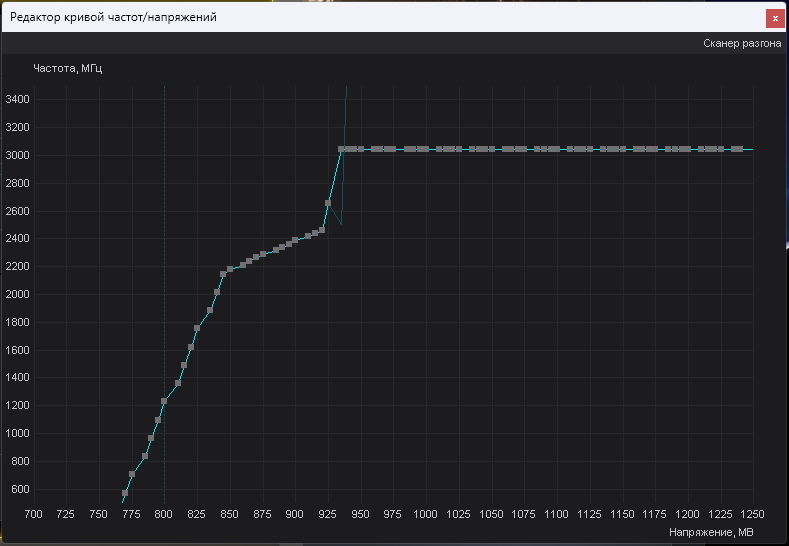This screenshot has height=546, width=789.
Task: Click the 600 frequency axis label
Action: click(21, 489)
